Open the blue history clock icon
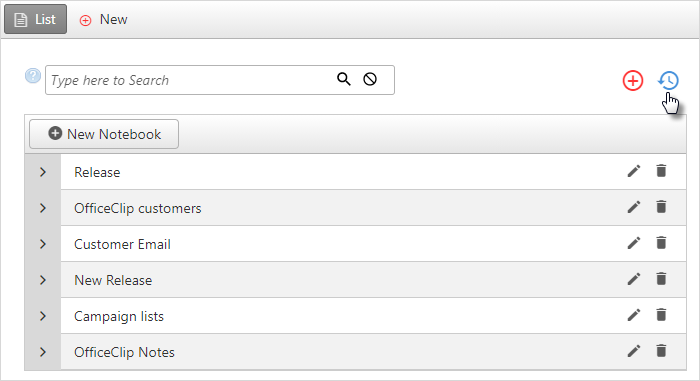 pyautogui.click(x=668, y=80)
